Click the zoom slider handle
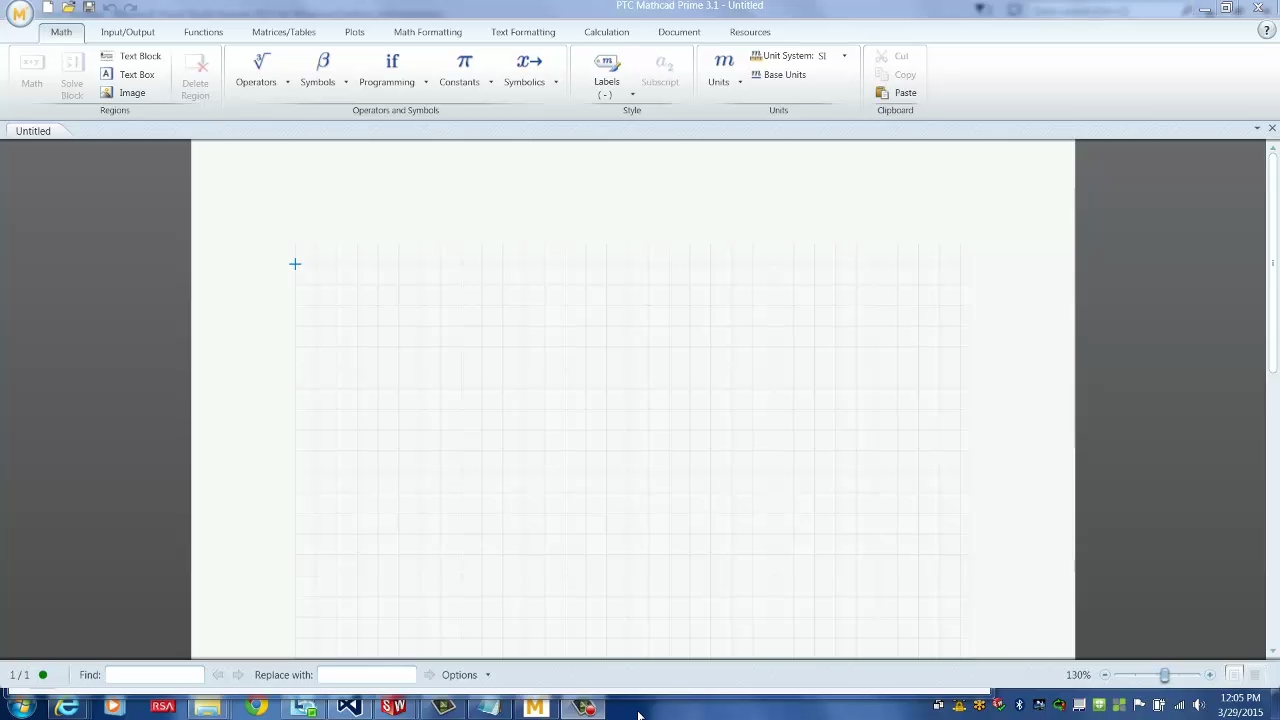Screen dimensions: 1280x720 (x=1164, y=675)
